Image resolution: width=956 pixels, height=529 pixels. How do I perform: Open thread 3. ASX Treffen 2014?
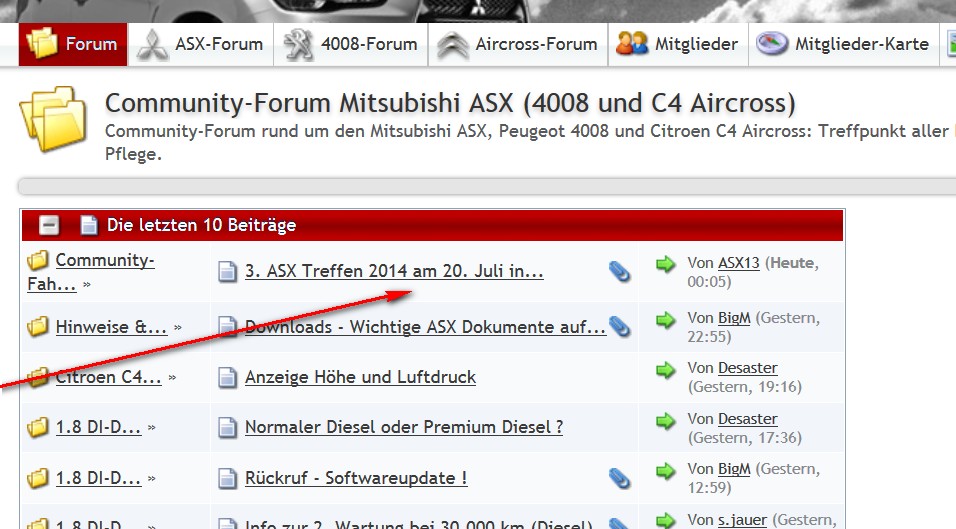[394, 271]
